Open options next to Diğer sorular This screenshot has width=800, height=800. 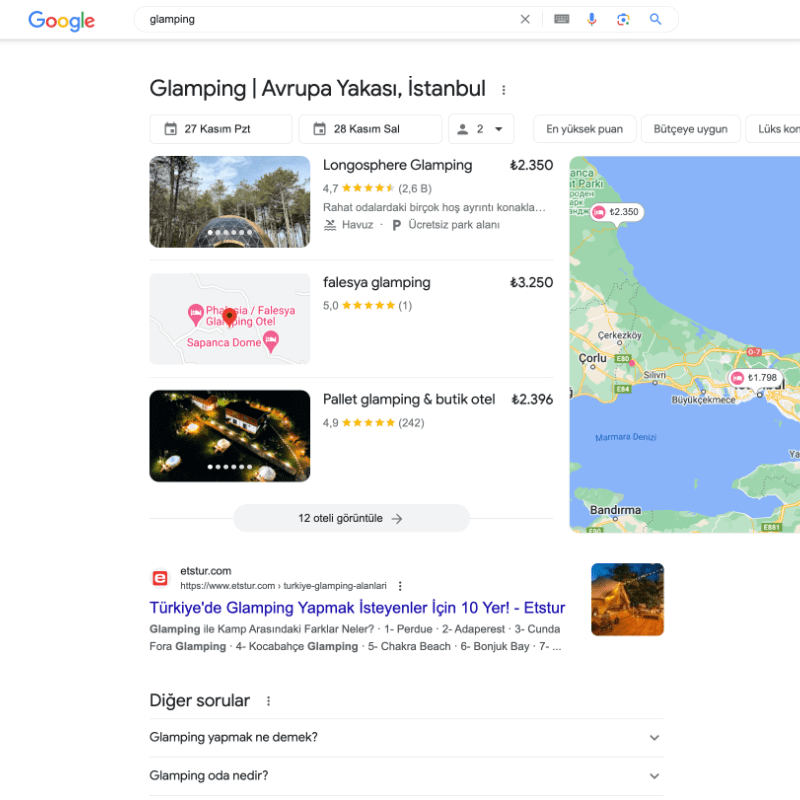268,701
